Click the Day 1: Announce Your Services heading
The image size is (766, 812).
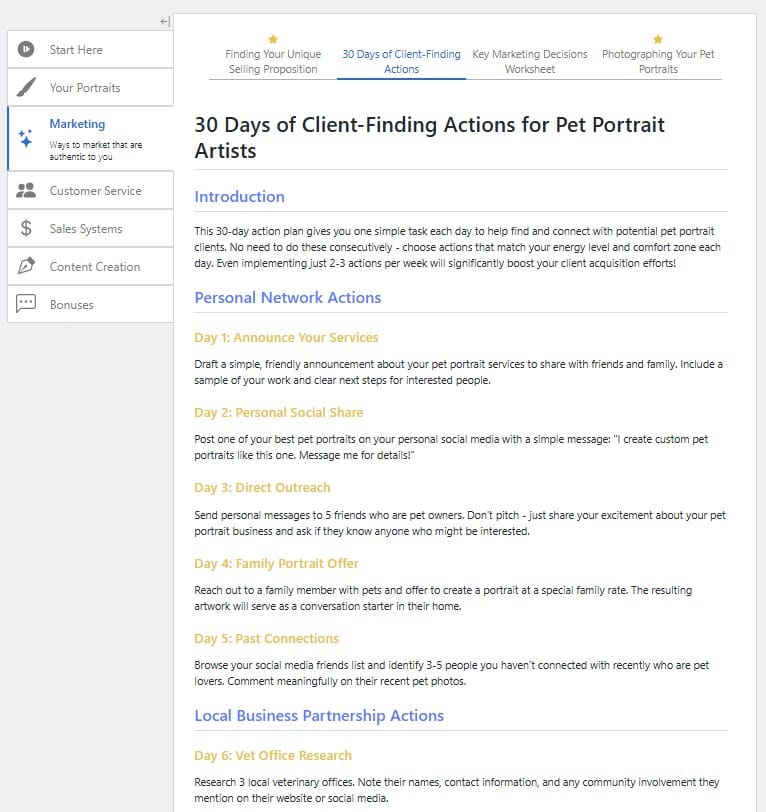coord(286,338)
